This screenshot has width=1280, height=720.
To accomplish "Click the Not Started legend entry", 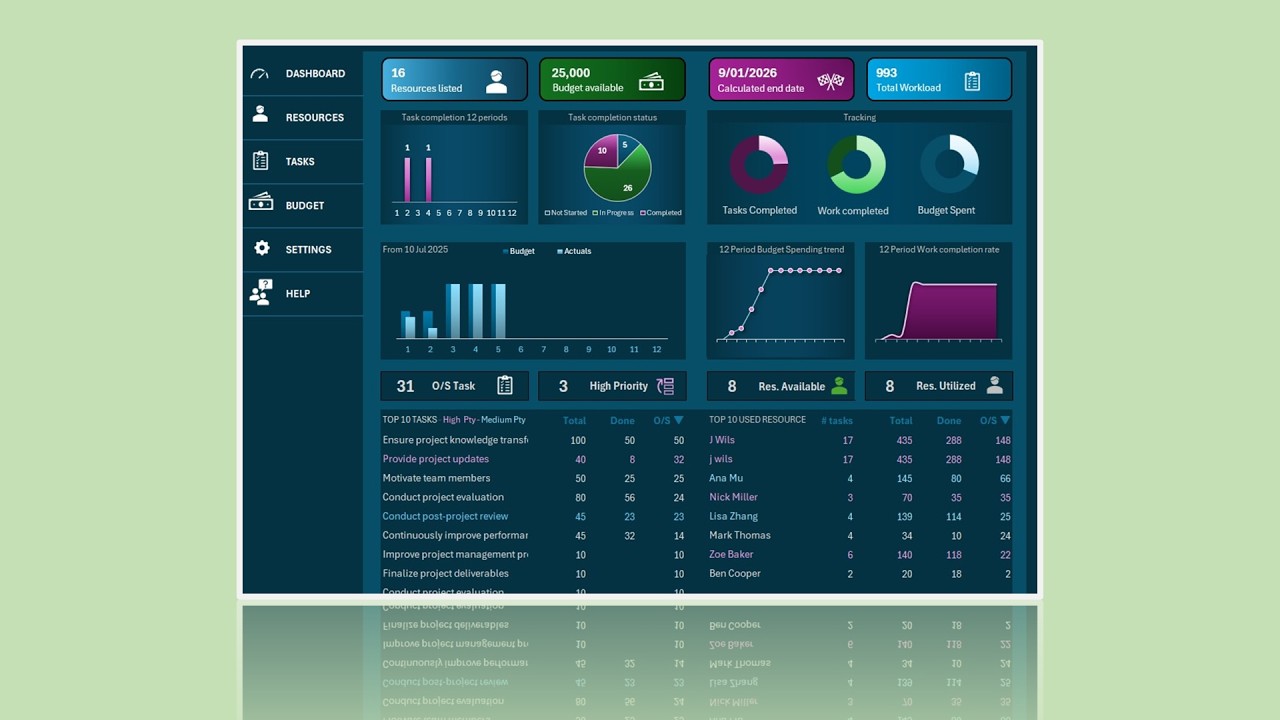I will point(565,213).
